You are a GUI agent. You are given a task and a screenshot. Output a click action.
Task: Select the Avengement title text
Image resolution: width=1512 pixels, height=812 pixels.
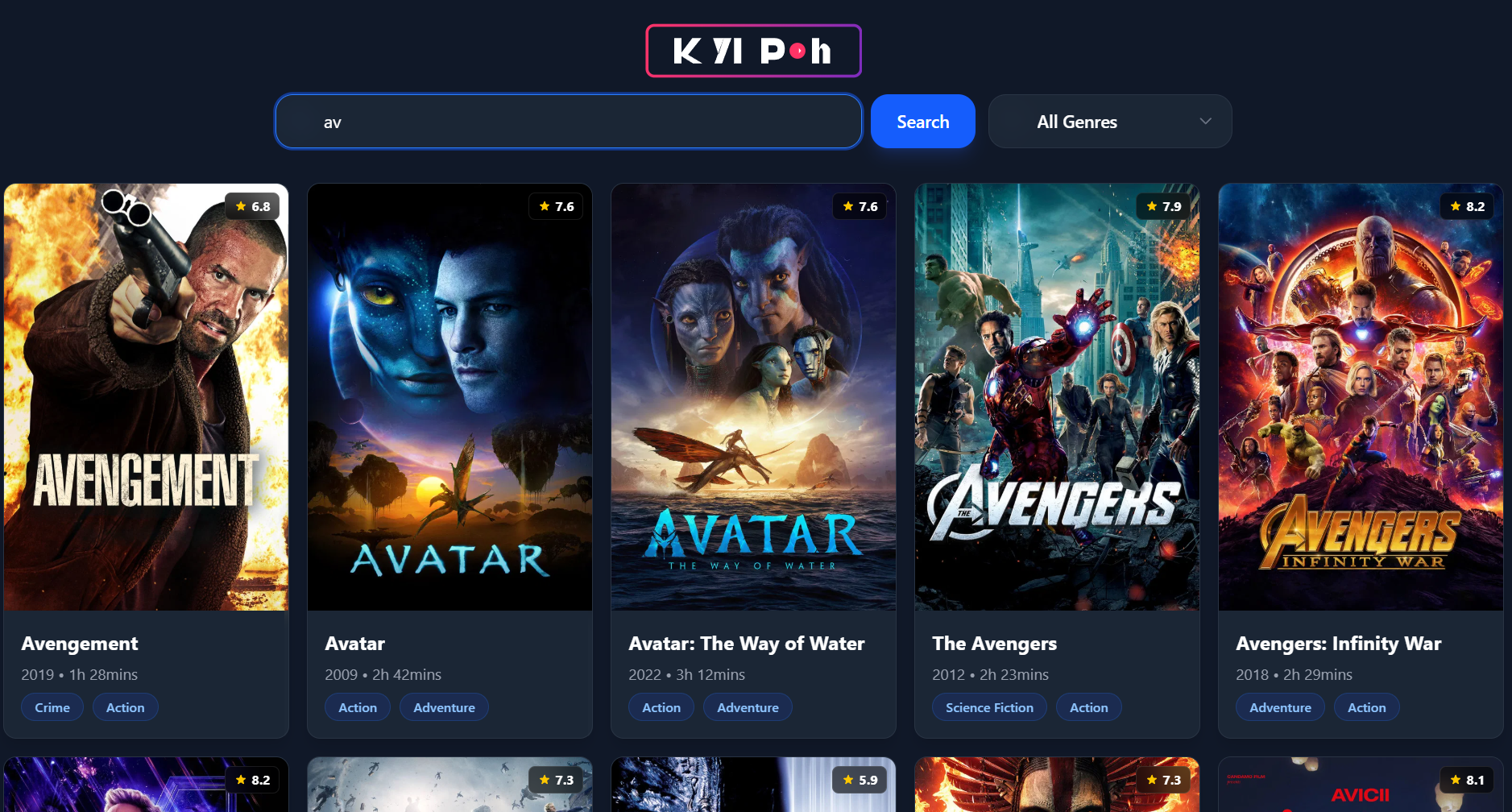coord(80,644)
